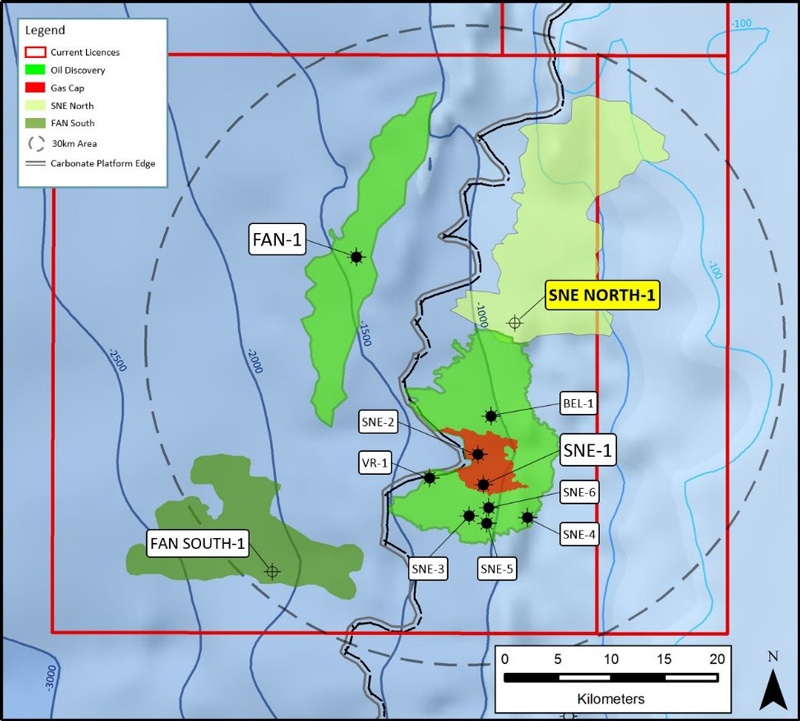This screenshot has height=721, width=800.
Task: Click the 30km Area legend text
Action: tap(74, 143)
